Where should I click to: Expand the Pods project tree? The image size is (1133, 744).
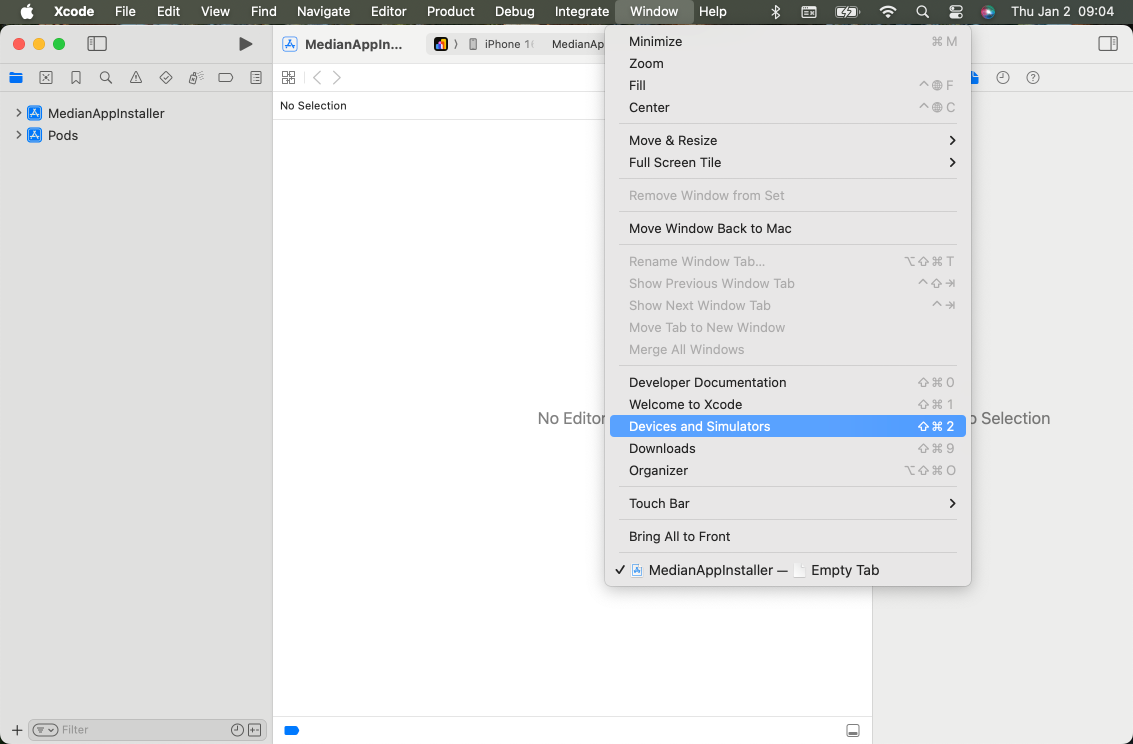coord(20,135)
